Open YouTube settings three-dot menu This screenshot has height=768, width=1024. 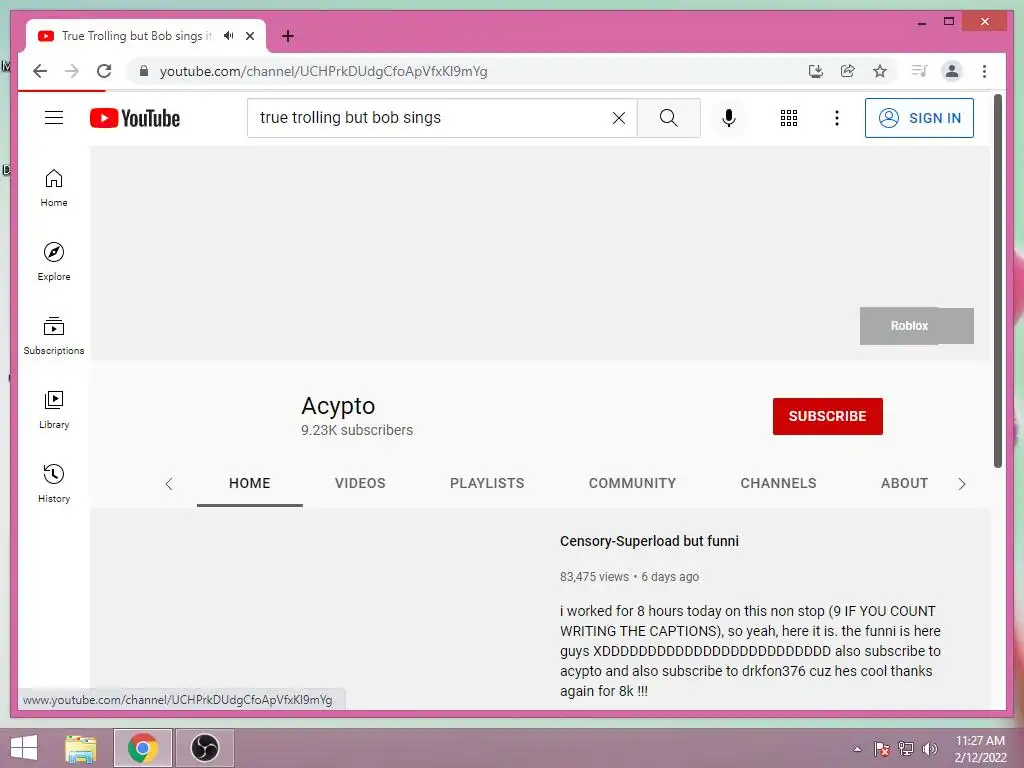pos(837,118)
